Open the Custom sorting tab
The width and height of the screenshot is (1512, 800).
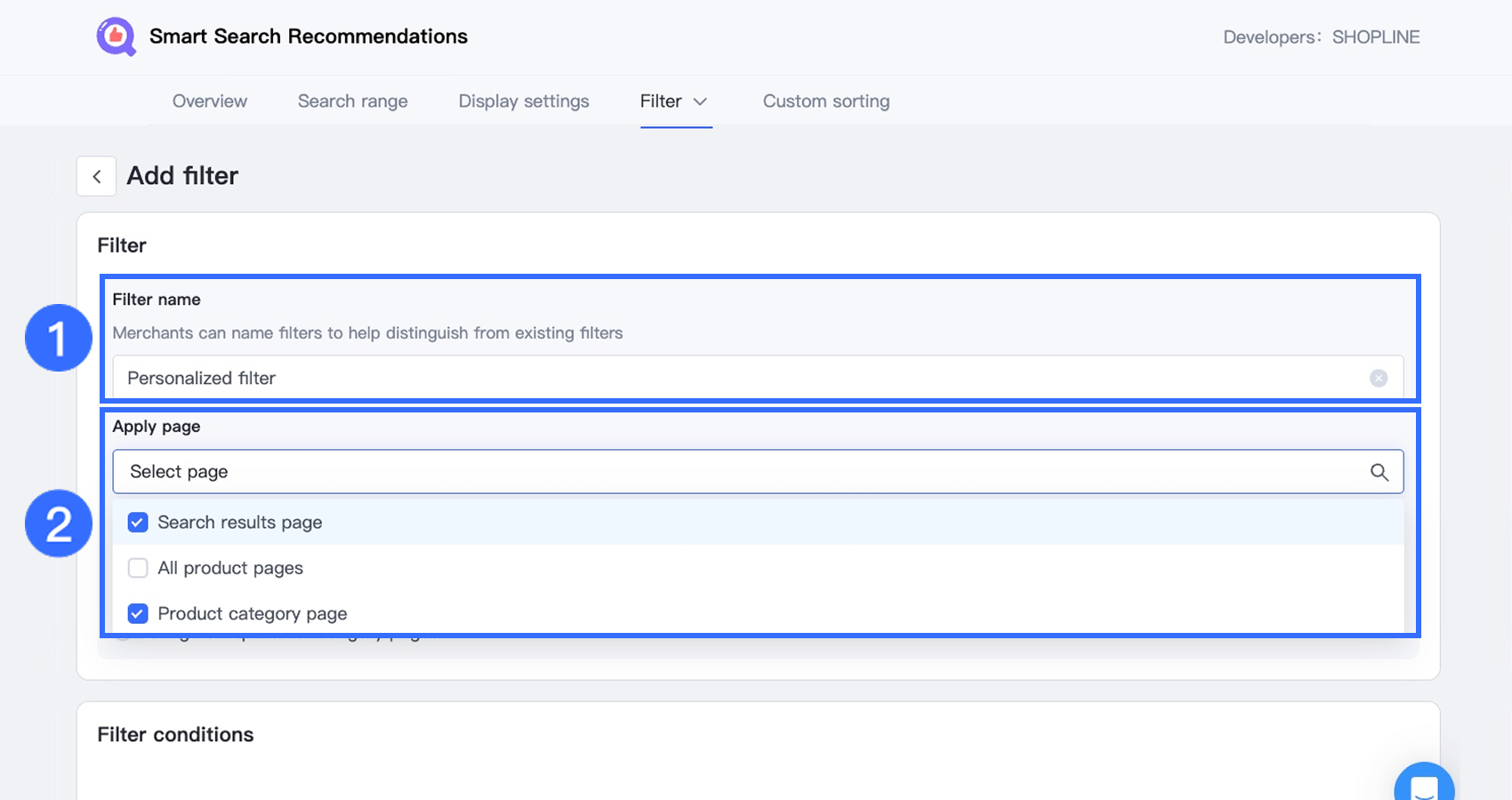click(825, 101)
